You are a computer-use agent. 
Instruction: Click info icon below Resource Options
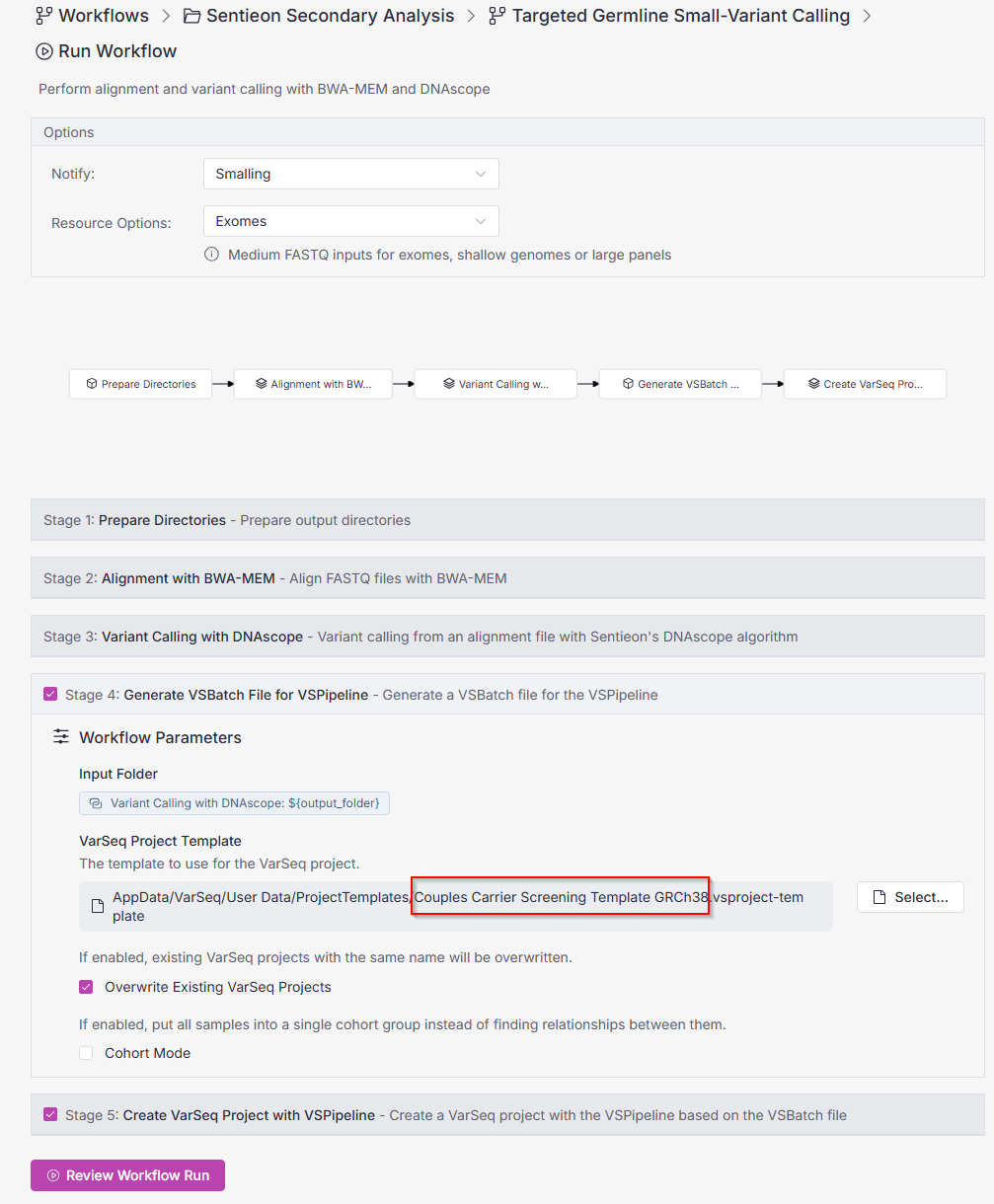(211, 255)
